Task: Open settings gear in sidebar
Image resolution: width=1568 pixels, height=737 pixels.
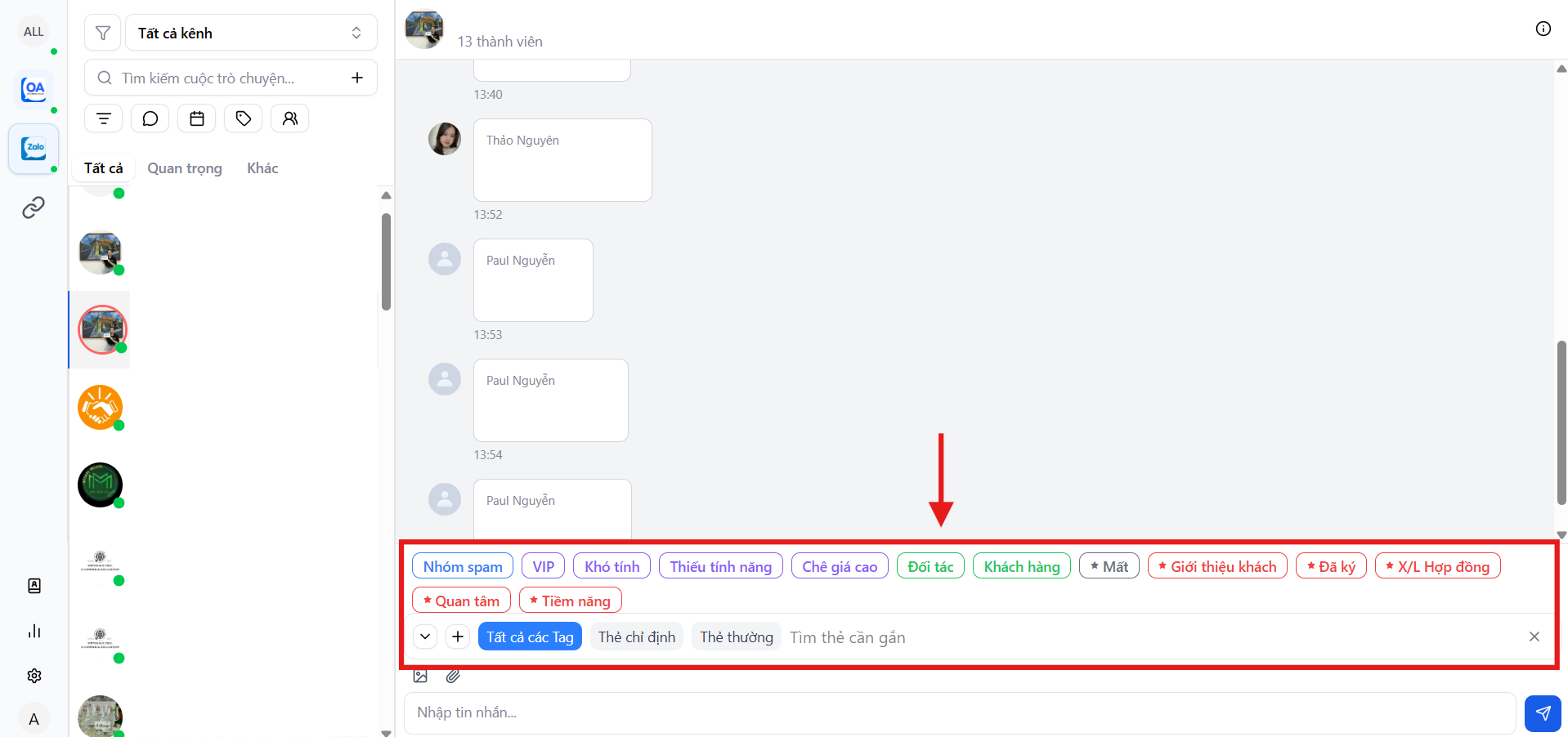Action: 34,676
